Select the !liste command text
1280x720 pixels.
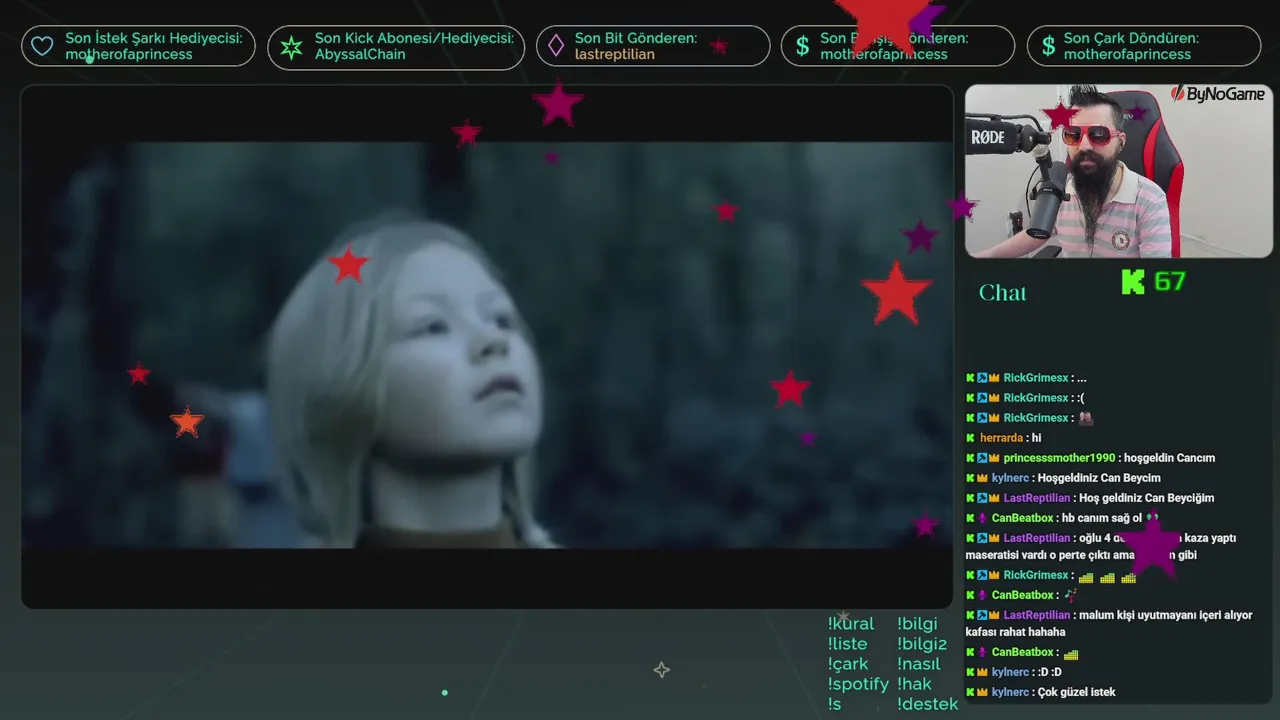(x=848, y=644)
